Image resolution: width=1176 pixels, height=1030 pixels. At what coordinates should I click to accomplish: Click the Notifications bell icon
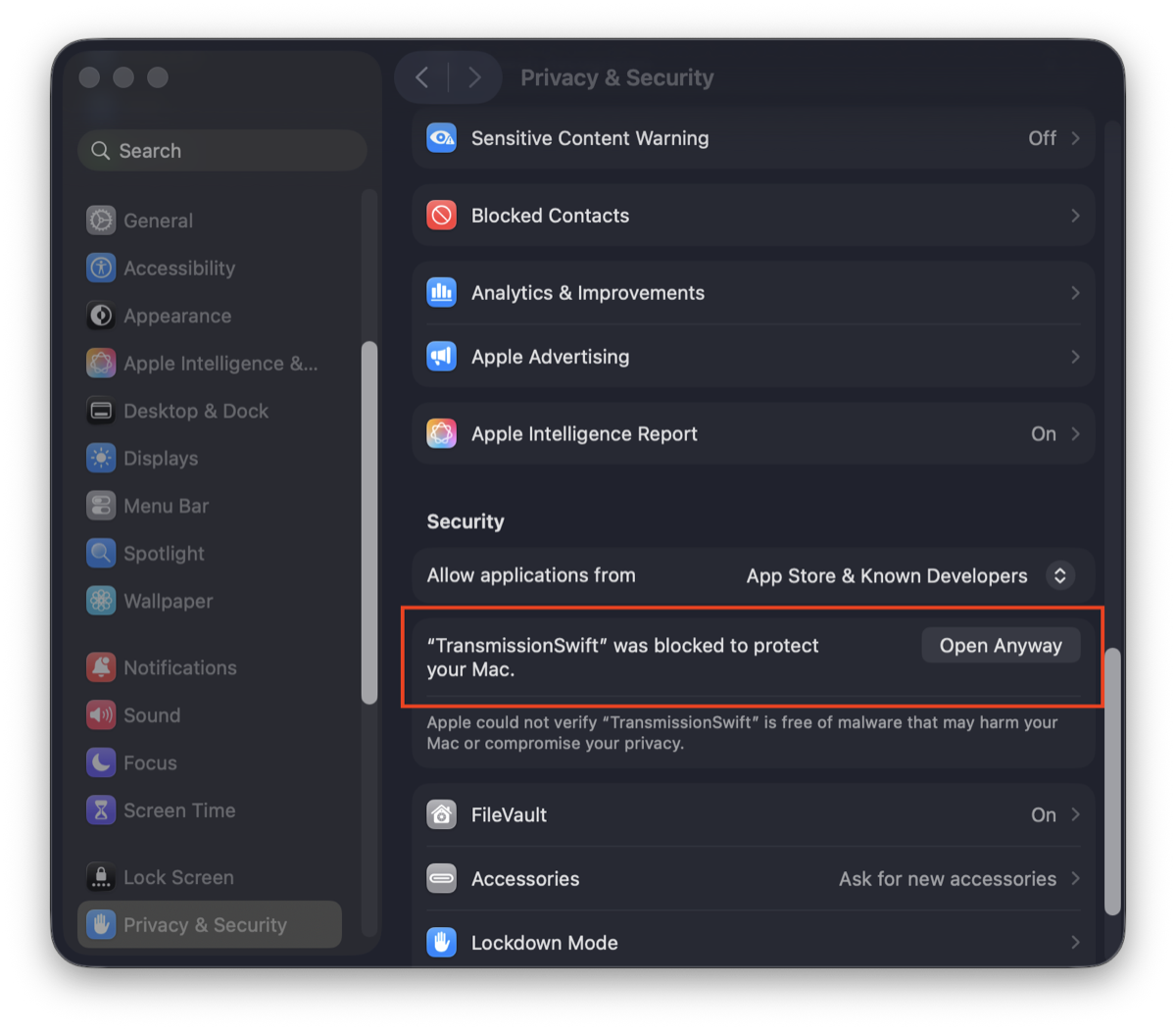tap(101, 667)
